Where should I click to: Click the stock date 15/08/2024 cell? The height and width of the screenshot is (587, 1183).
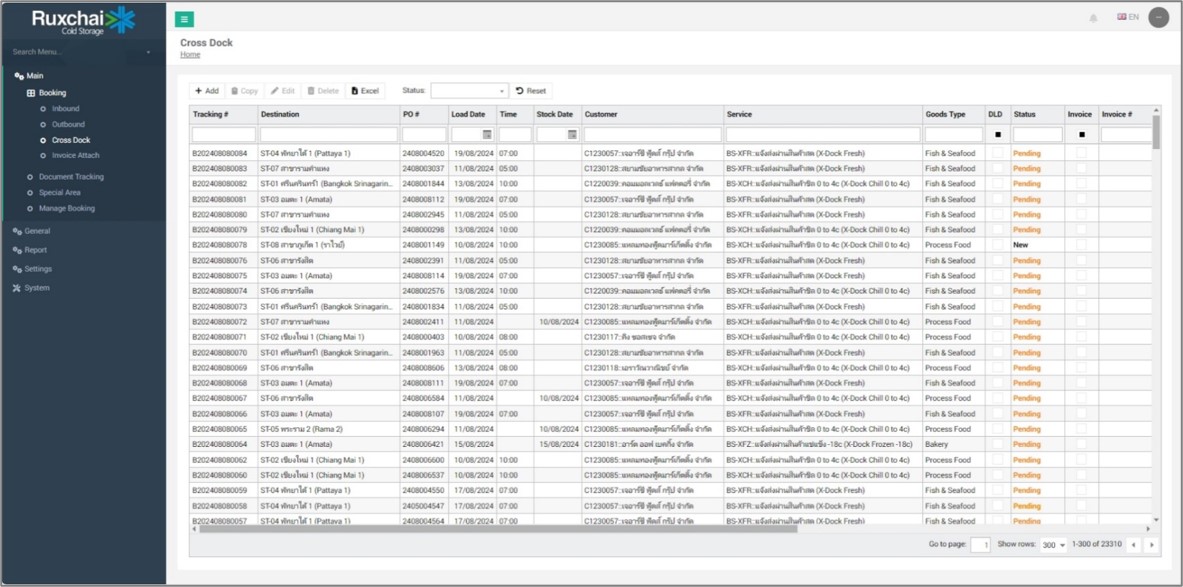(559, 444)
